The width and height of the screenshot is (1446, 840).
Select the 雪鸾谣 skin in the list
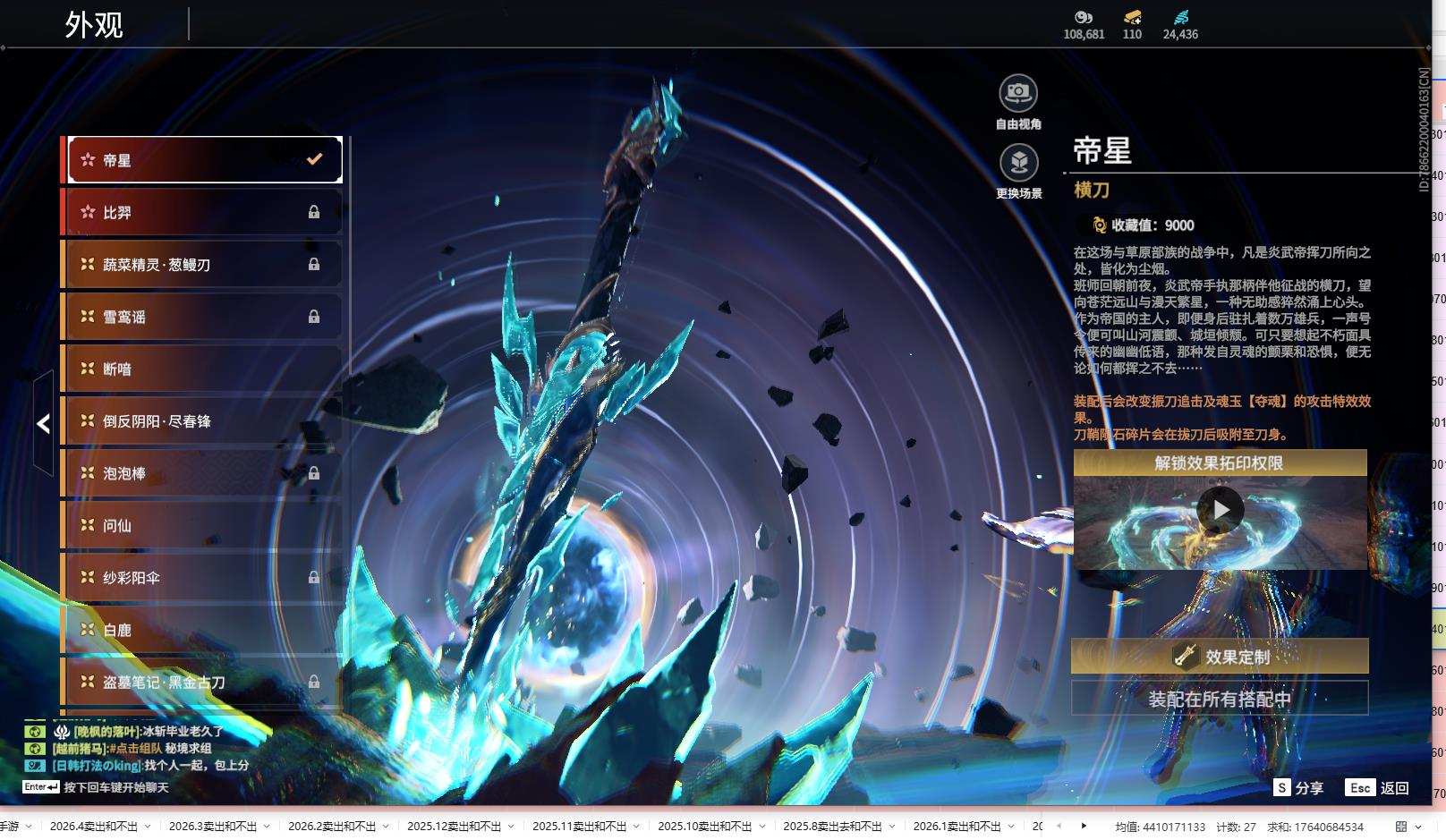pyautogui.click(x=202, y=316)
